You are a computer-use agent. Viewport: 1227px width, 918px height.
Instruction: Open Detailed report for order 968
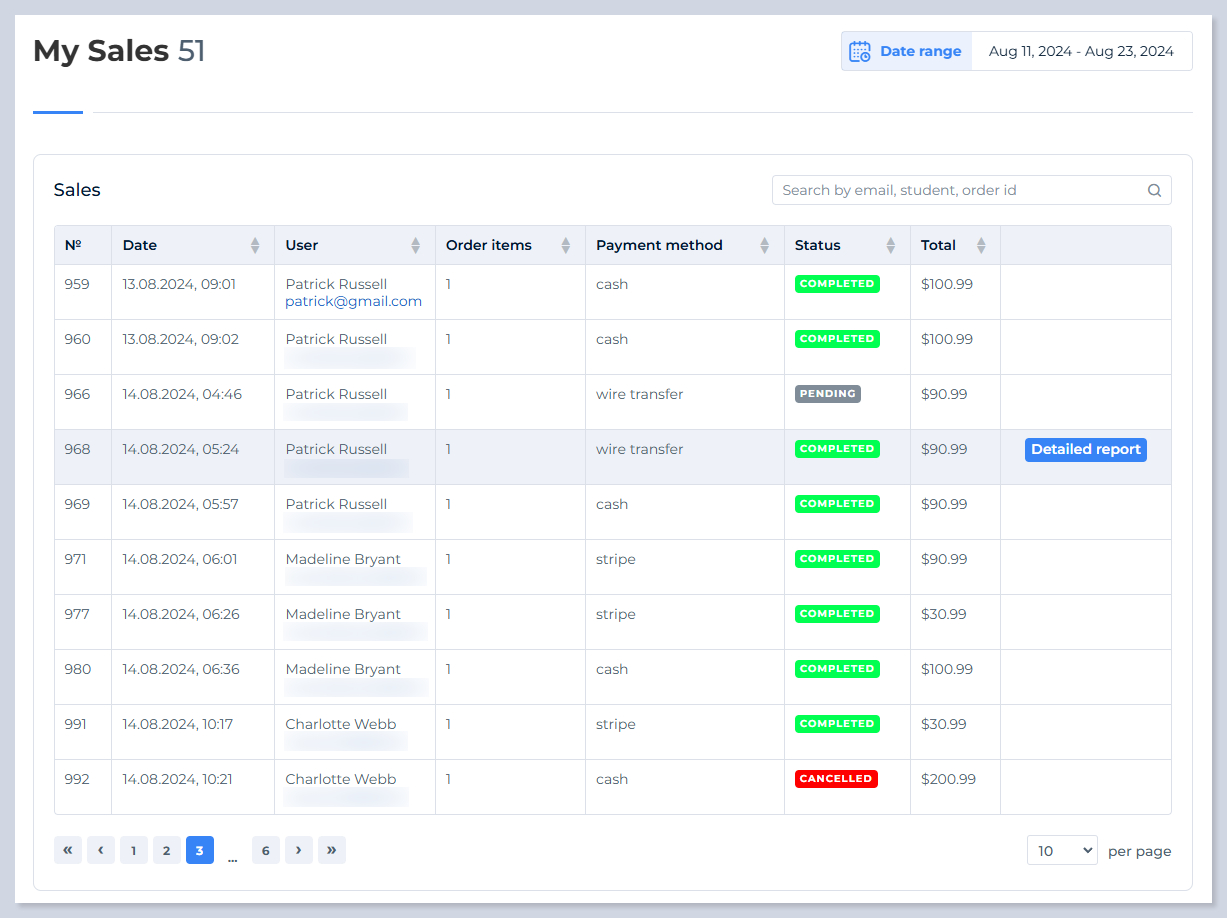1085,450
